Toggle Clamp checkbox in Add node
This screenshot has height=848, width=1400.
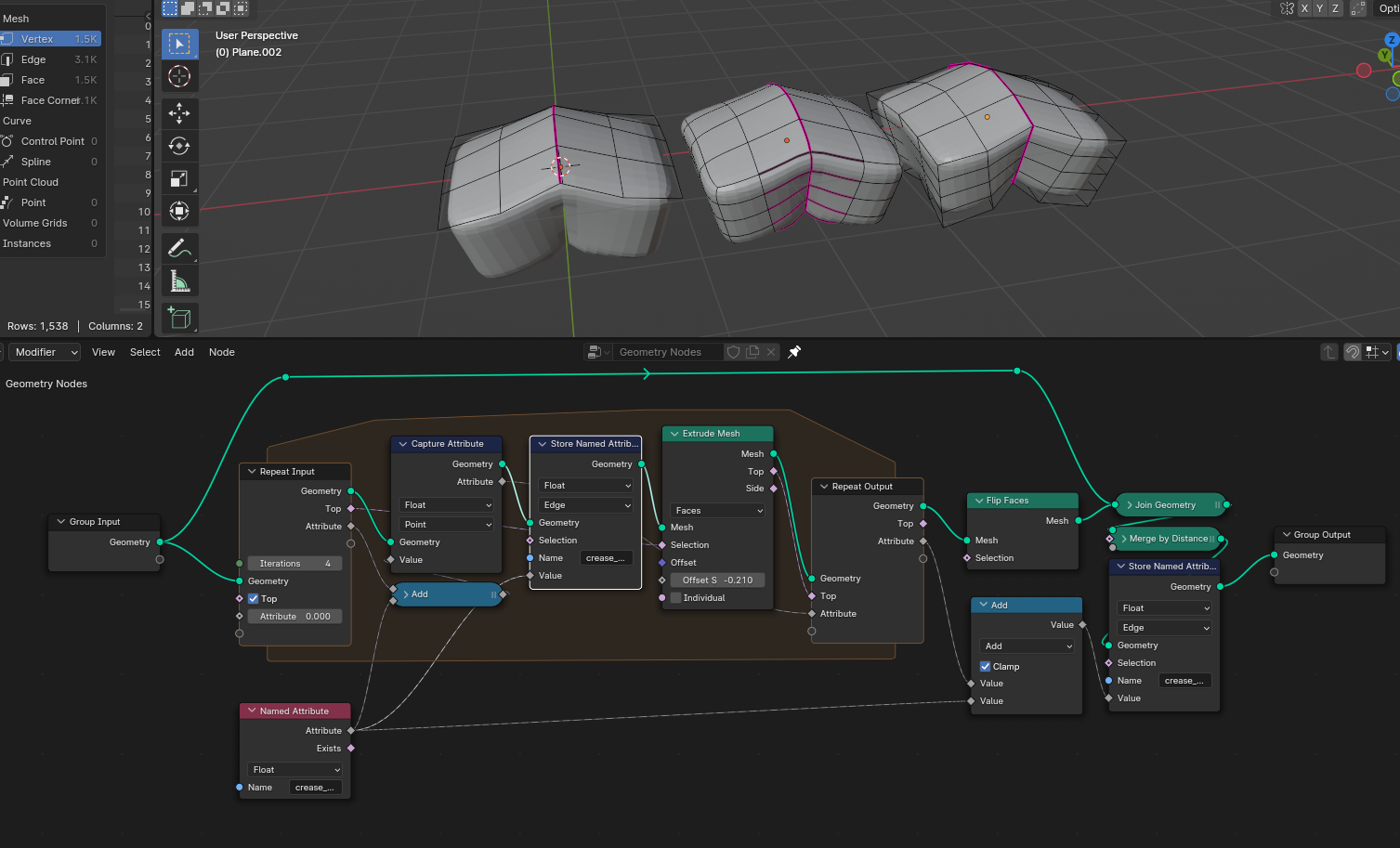[986, 667]
